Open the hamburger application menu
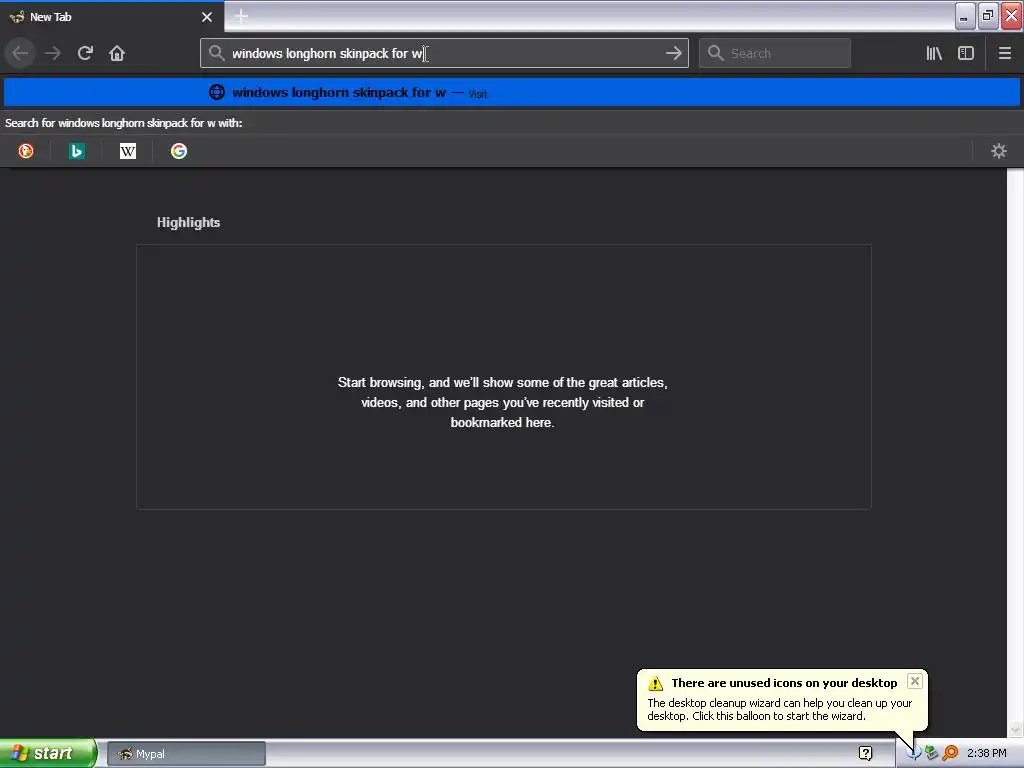The width and height of the screenshot is (1024, 768). [x=1004, y=53]
